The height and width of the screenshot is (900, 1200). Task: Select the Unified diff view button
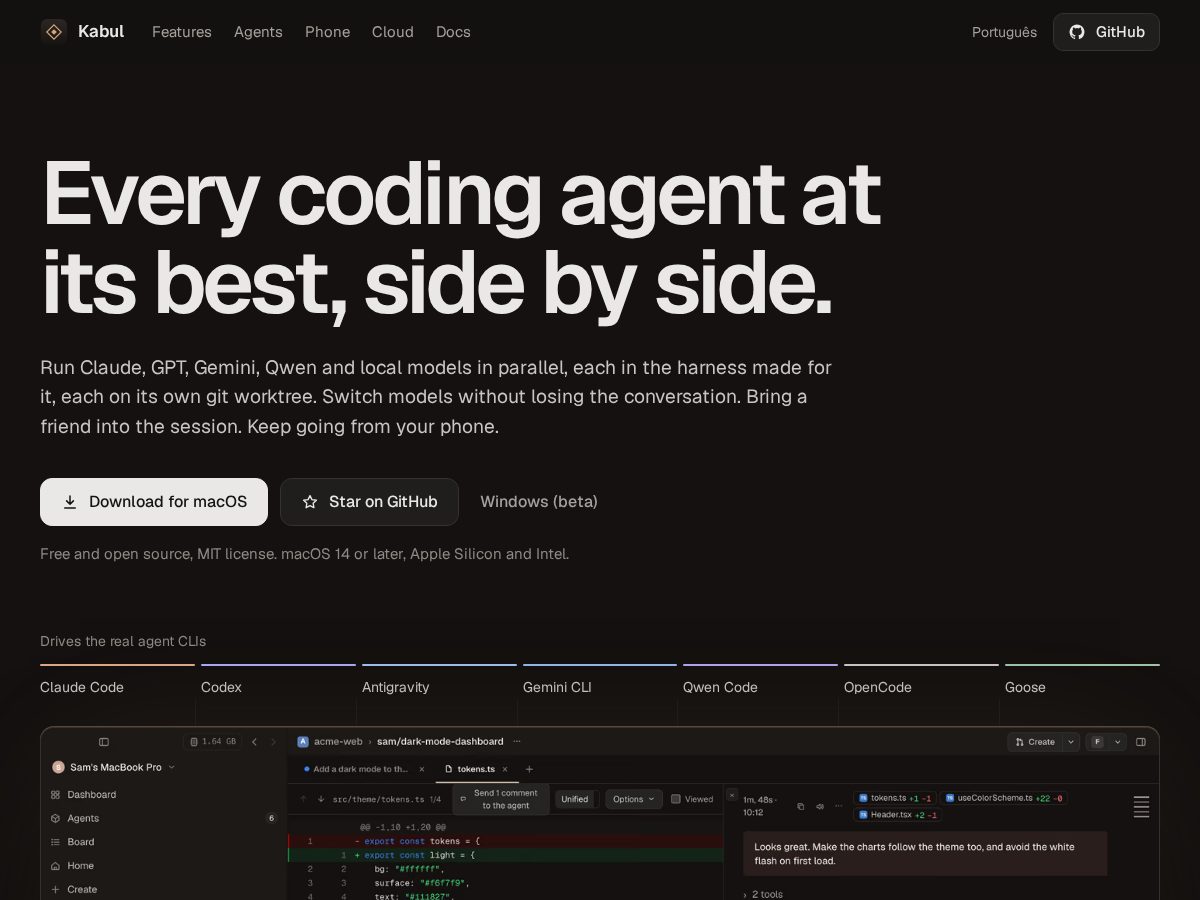[575, 799]
